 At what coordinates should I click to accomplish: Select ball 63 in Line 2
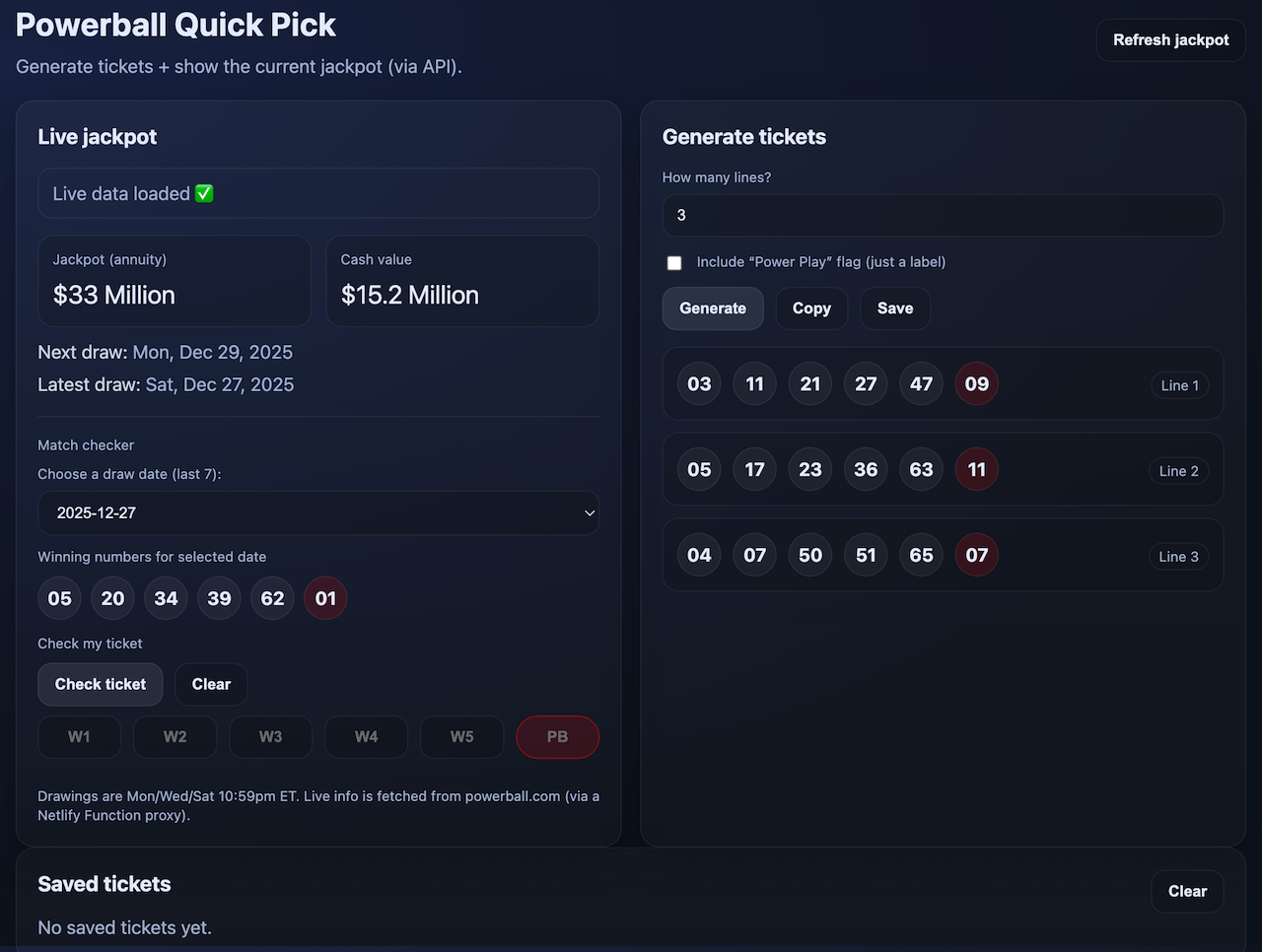[921, 469]
